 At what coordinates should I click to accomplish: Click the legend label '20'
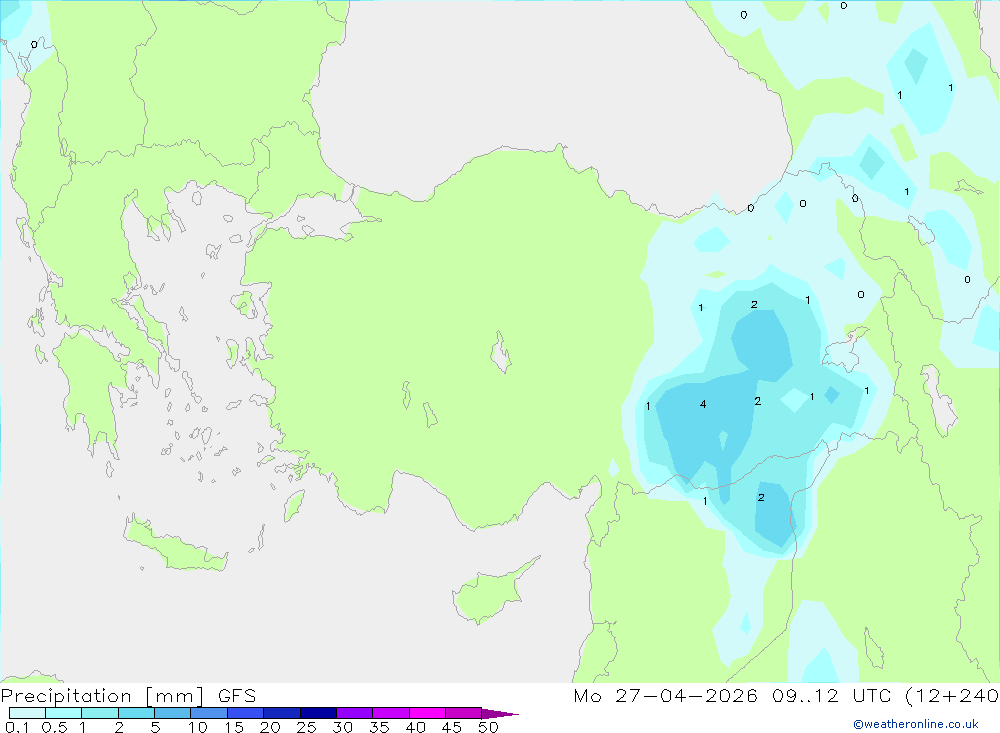pos(270,727)
